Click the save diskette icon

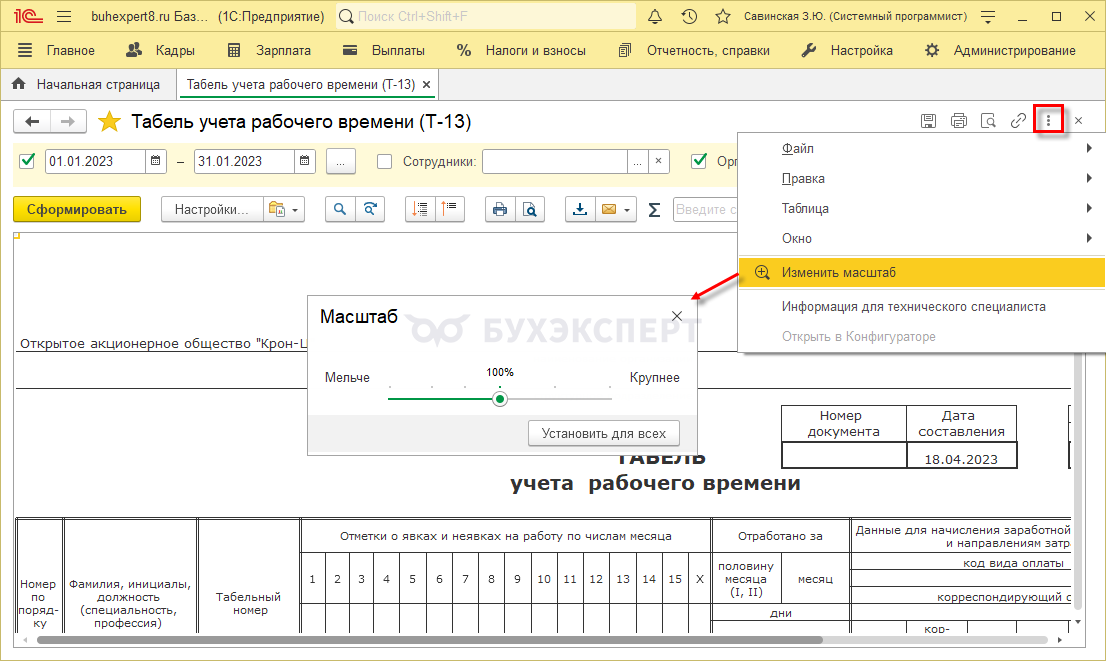(x=928, y=121)
